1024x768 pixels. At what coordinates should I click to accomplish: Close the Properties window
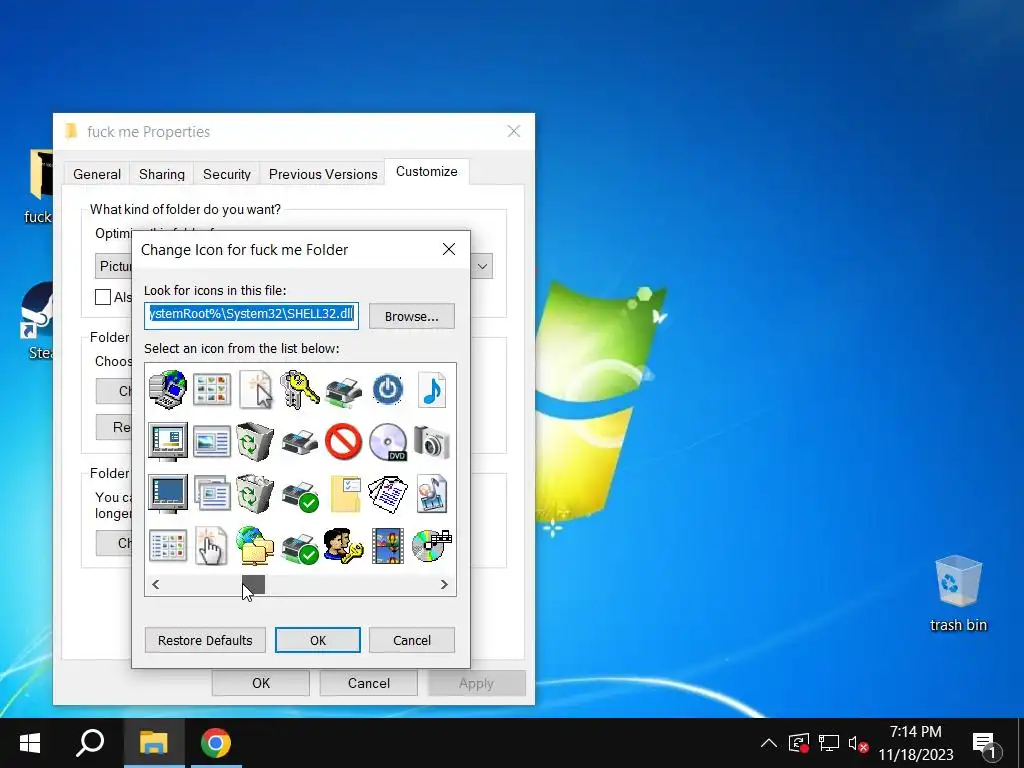tap(514, 131)
